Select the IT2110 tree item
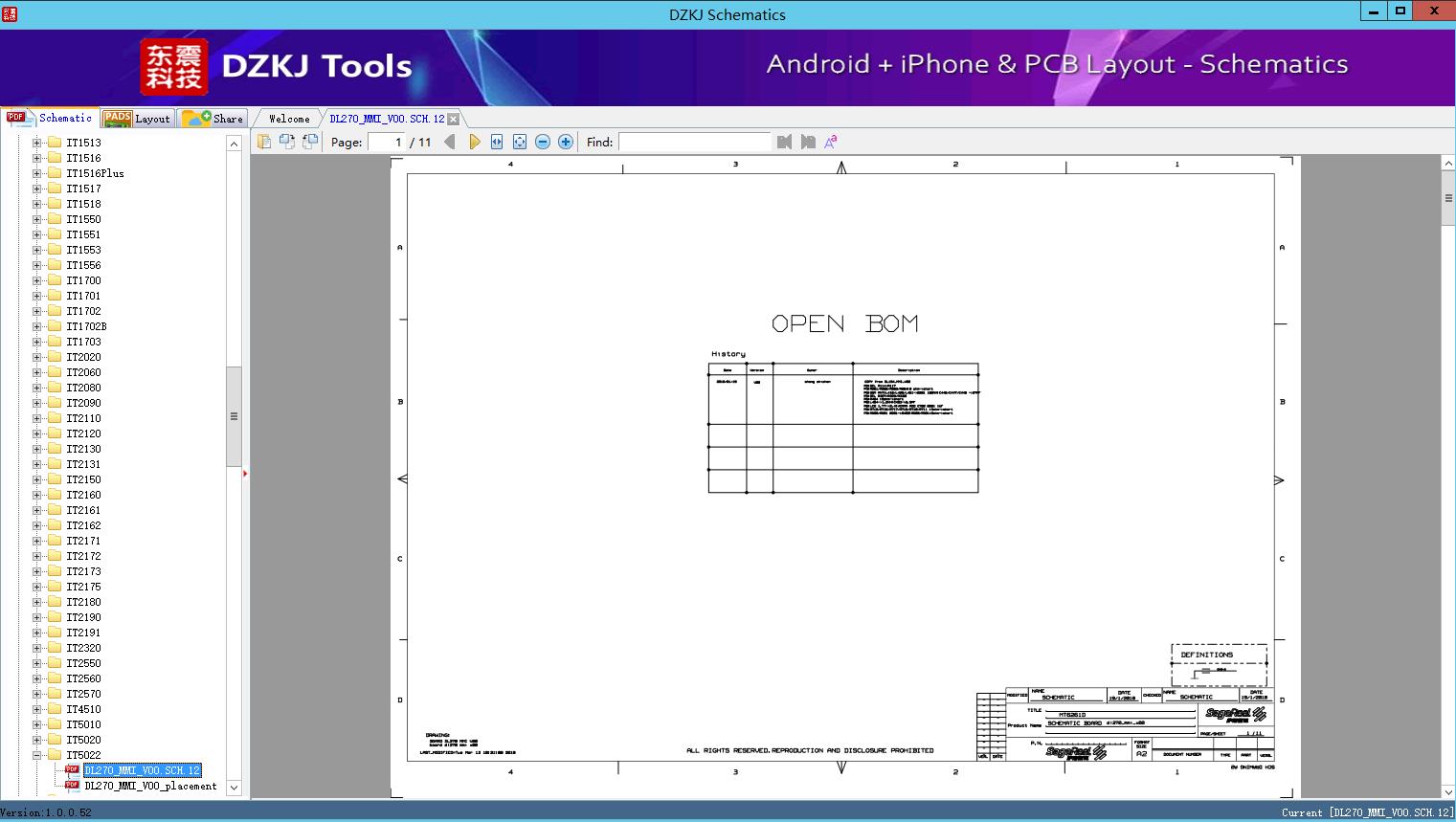Screen dimensions: 1456x822 tap(83, 418)
